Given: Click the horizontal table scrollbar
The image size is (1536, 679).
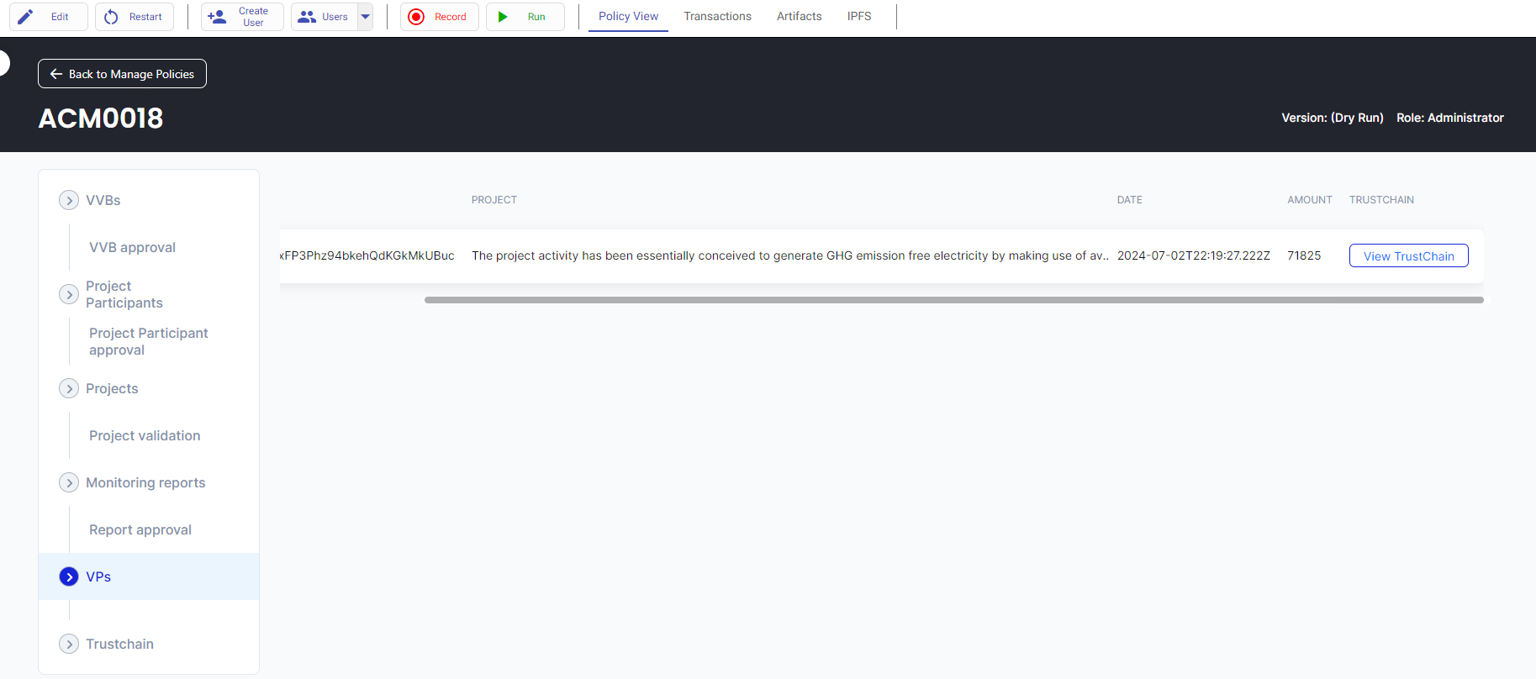Looking at the screenshot, I should pyautogui.click(x=953, y=299).
